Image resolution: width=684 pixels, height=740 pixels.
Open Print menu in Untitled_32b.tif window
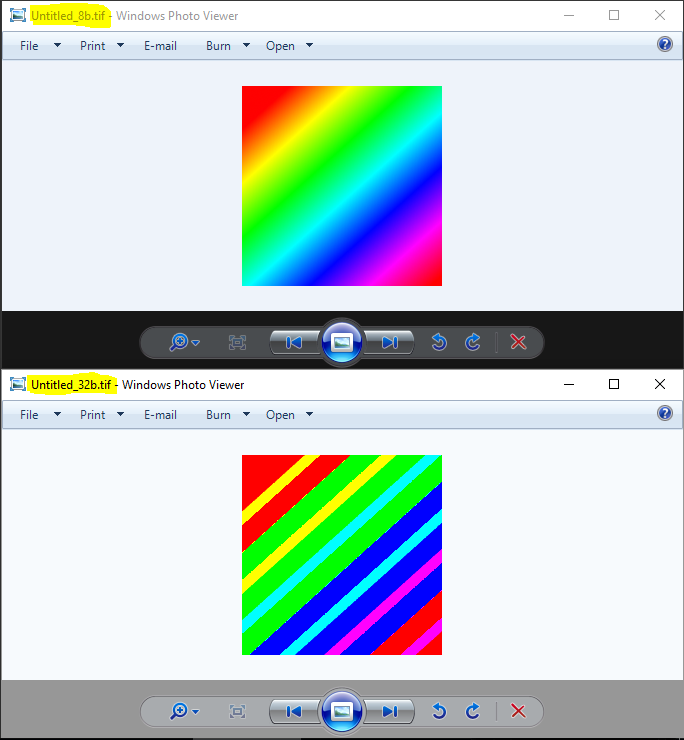click(x=93, y=415)
